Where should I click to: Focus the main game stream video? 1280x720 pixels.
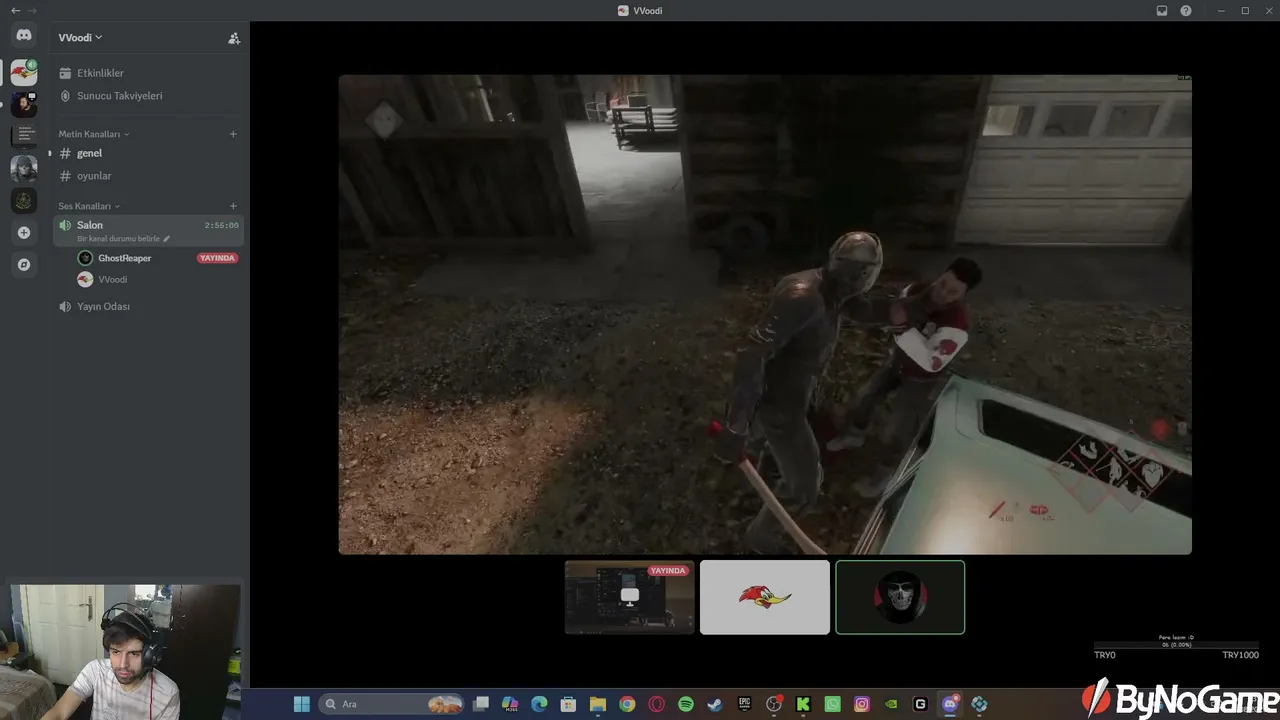765,314
